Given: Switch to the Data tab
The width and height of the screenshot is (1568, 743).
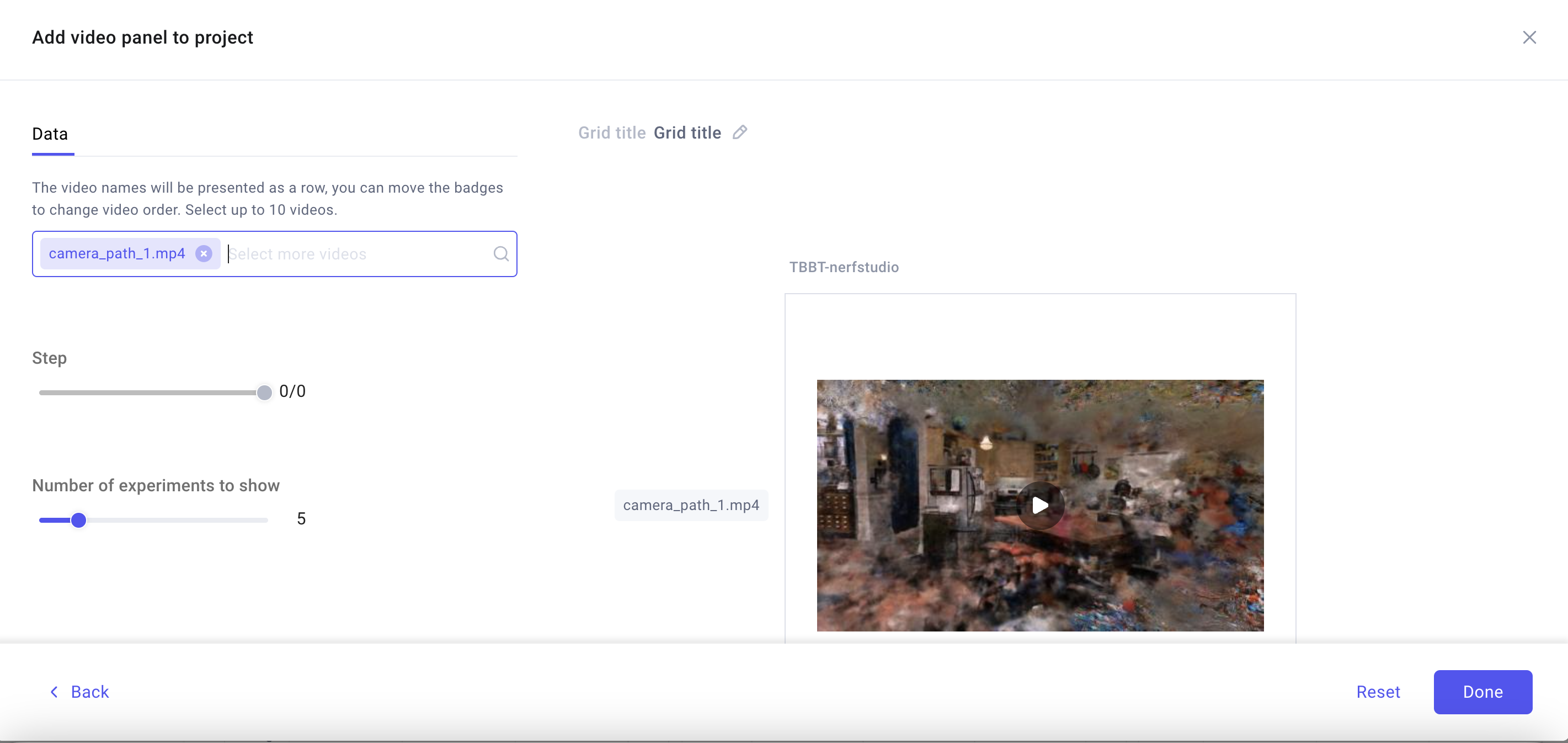Looking at the screenshot, I should point(50,134).
